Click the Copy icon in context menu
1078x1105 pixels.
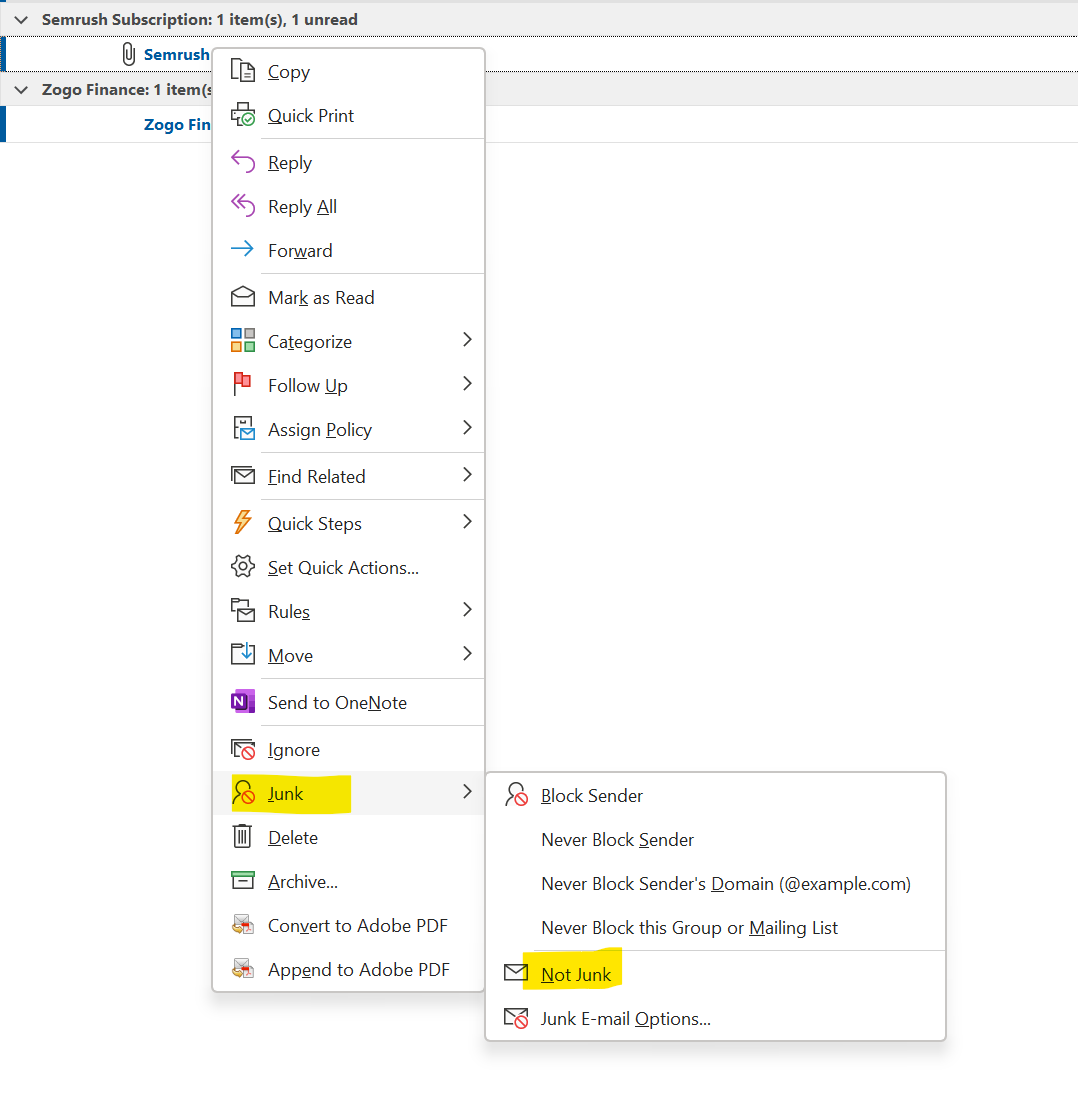click(242, 71)
